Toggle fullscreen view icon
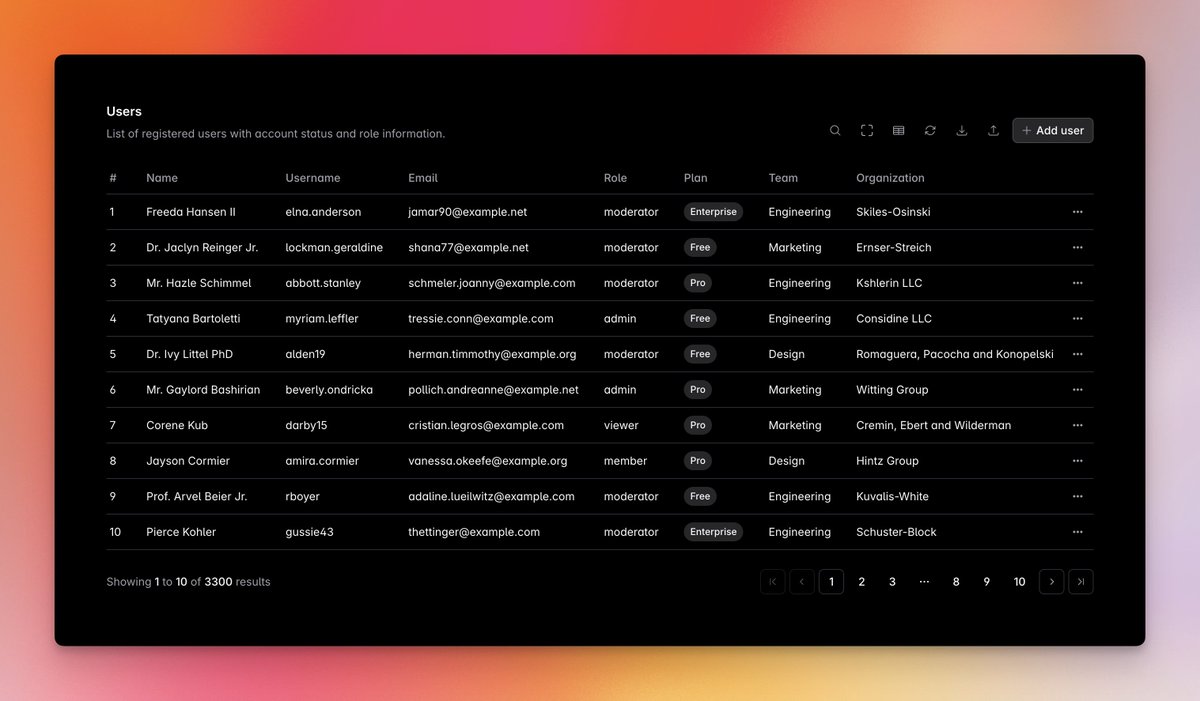 click(x=867, y=131)
